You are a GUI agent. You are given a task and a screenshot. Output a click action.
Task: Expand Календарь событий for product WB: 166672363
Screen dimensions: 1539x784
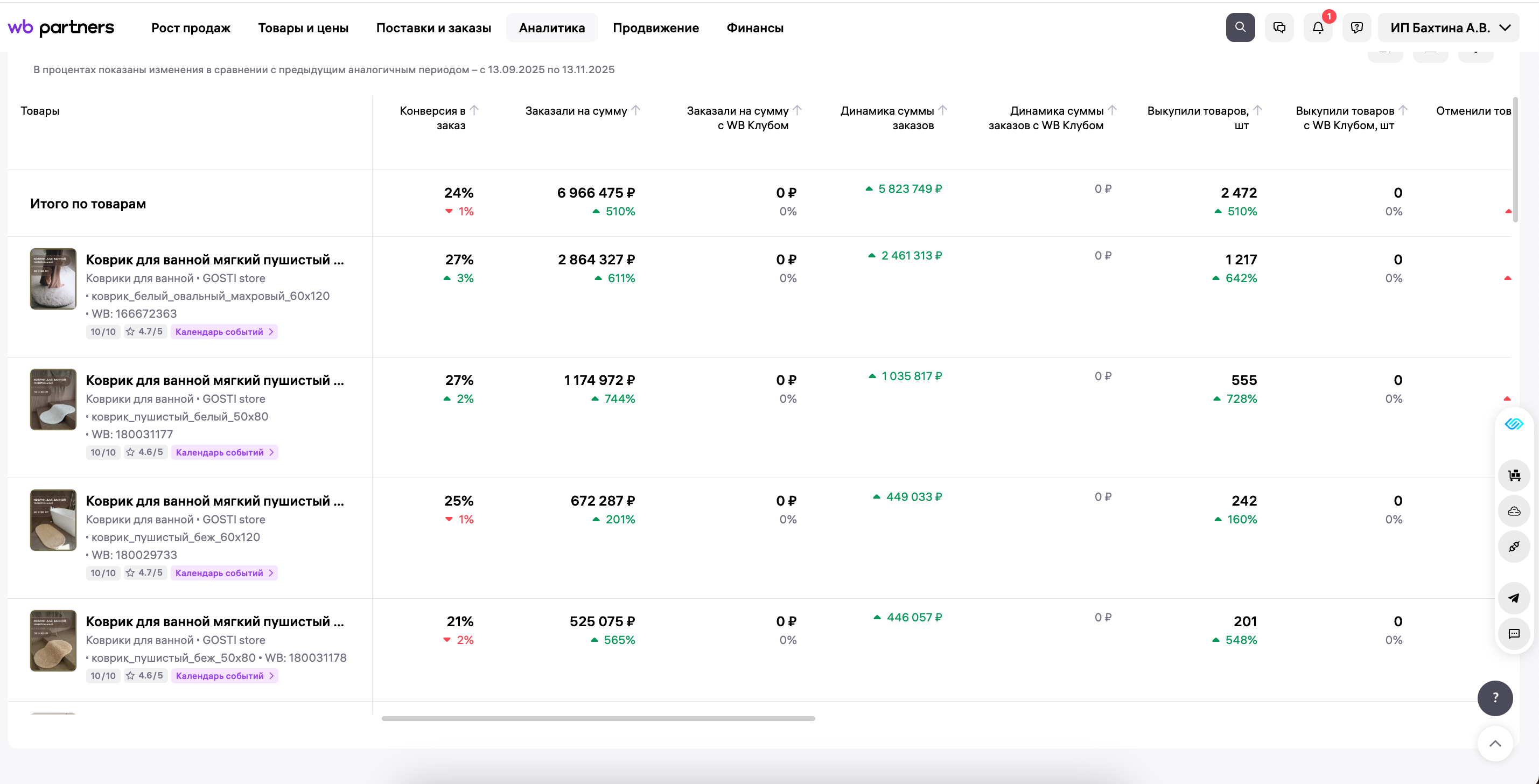[x=224, y=332]
